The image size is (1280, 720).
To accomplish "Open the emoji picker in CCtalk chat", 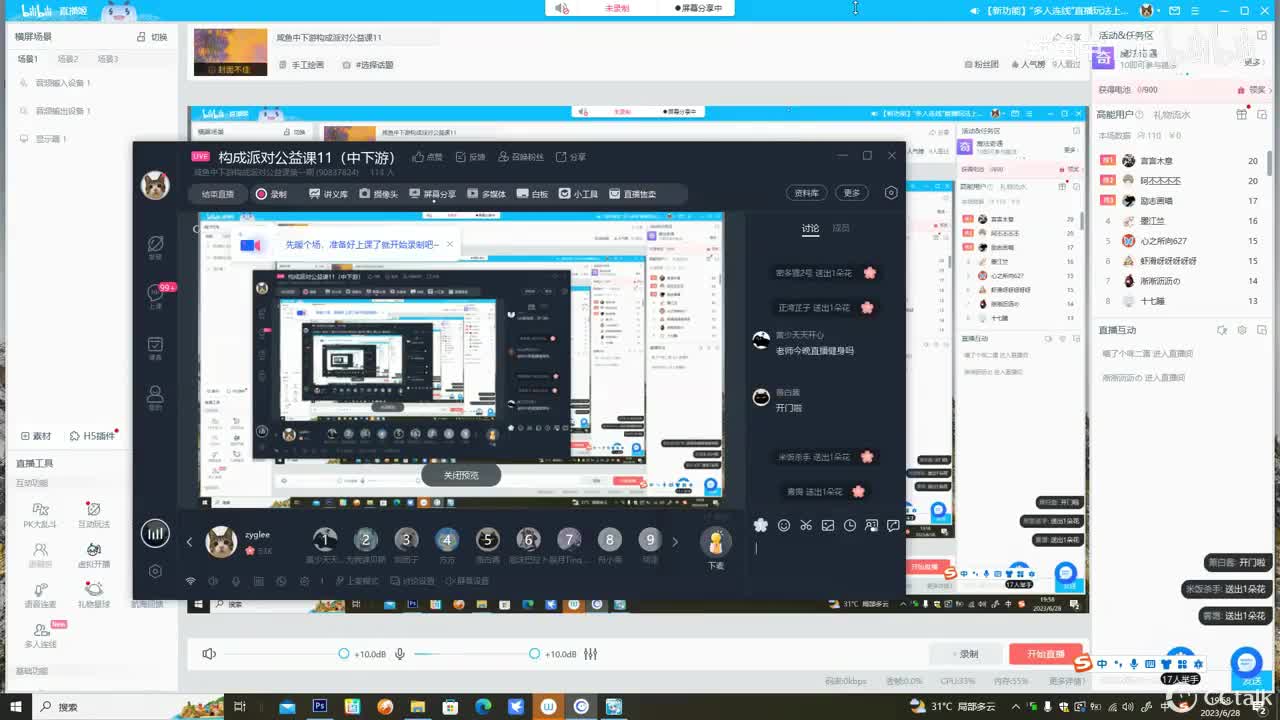I will (x=784, y=525).
